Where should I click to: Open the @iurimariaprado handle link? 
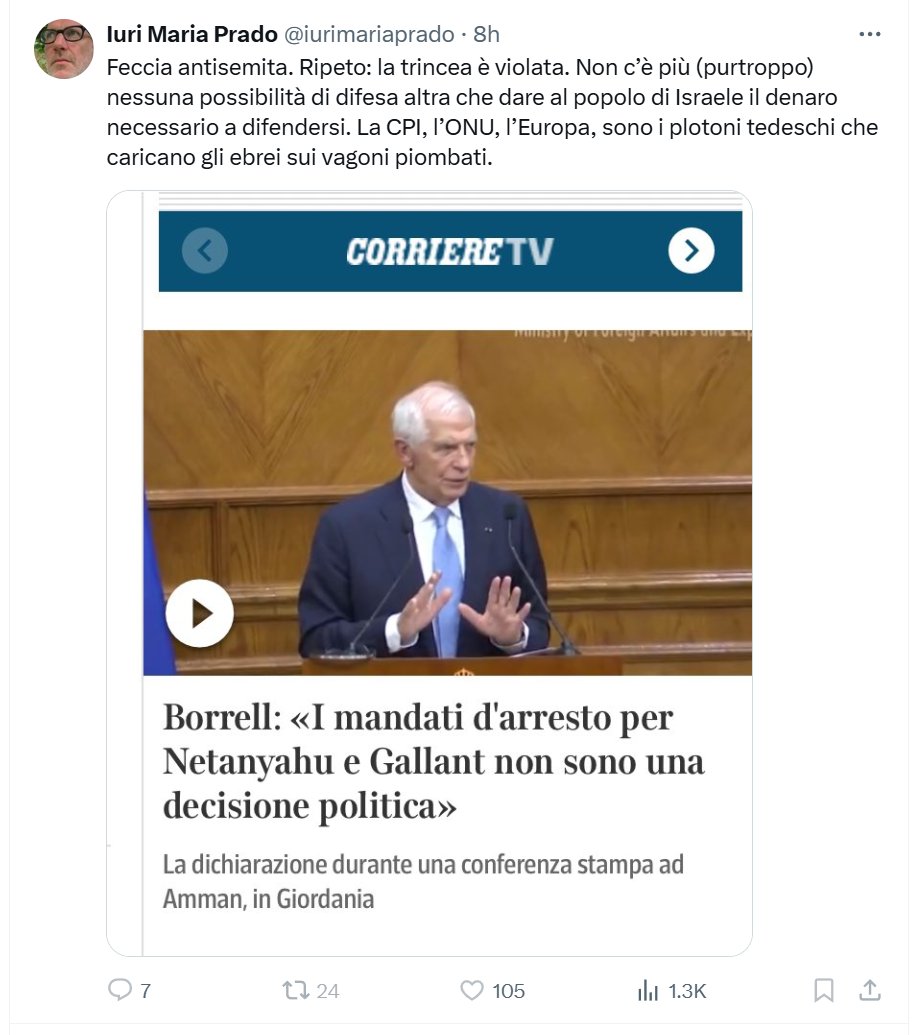pyautogui.click(x=369, y=34)
